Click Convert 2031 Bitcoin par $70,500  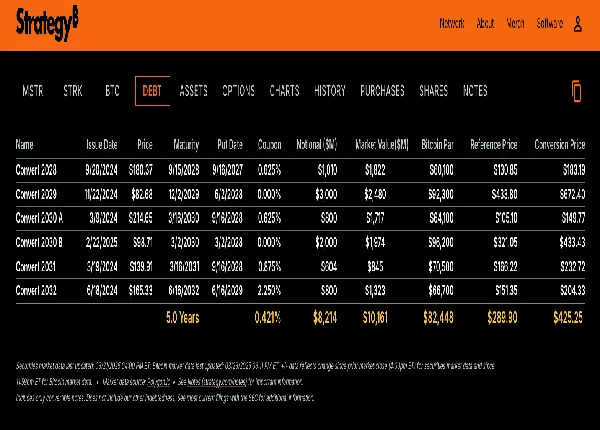pos(441,266)
